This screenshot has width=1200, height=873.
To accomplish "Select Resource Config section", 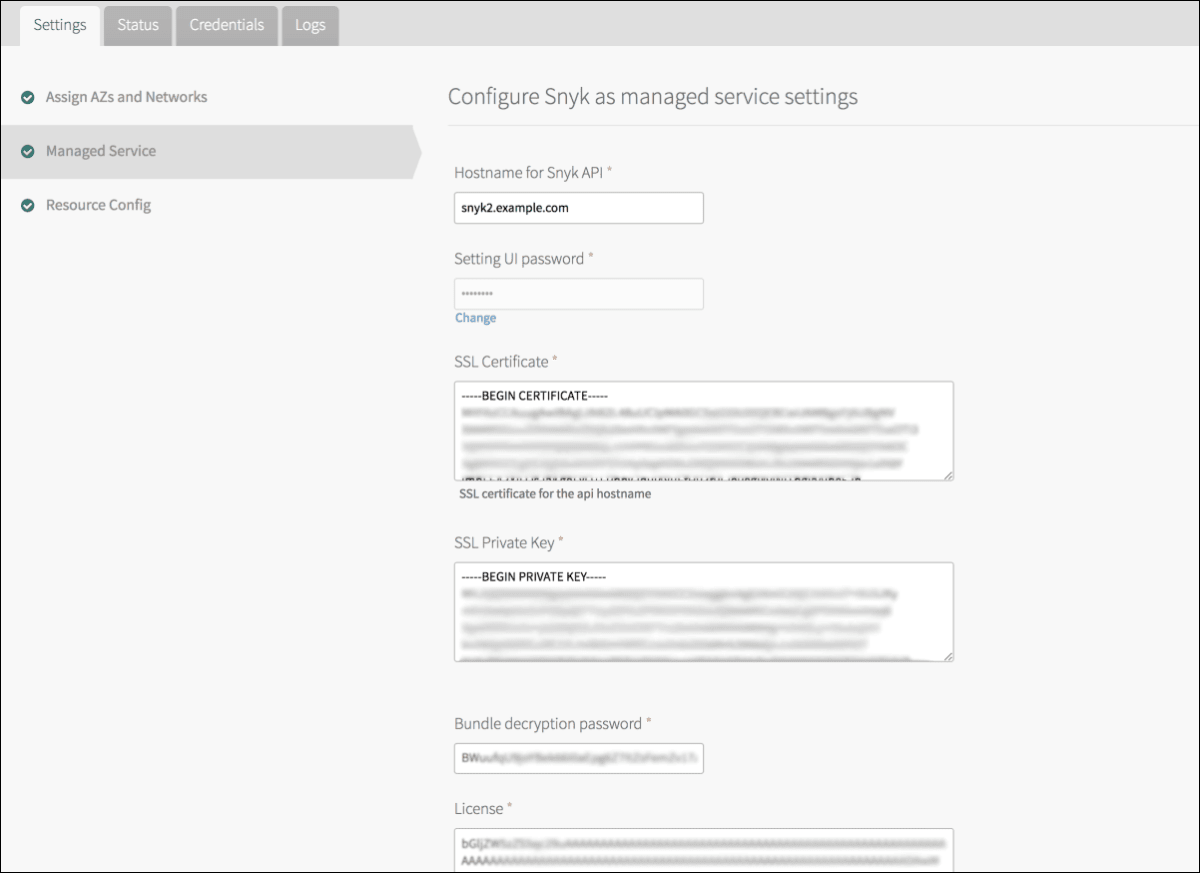I will (x=98, y=205).
